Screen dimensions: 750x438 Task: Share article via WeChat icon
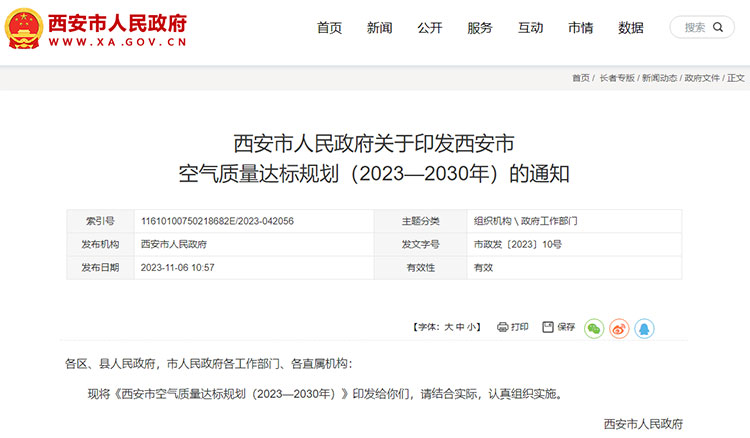594,327
